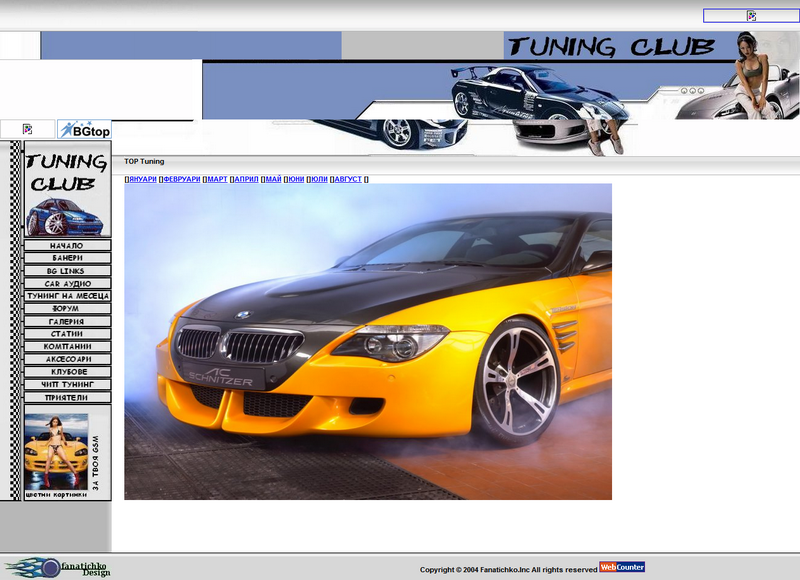Select the АВГУСТ month link

[347, 179]
